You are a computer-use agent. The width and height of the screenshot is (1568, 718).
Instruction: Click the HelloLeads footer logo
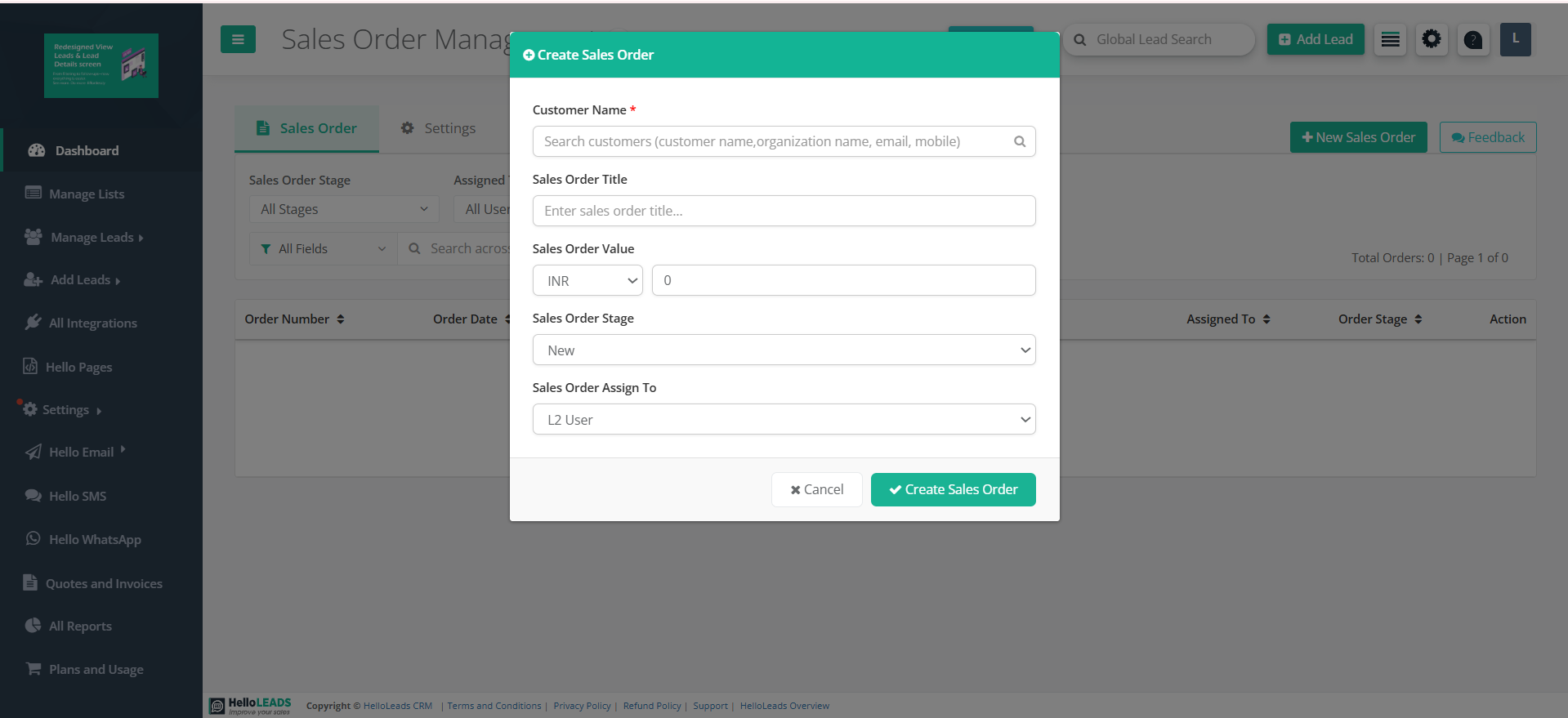point(250,706)
